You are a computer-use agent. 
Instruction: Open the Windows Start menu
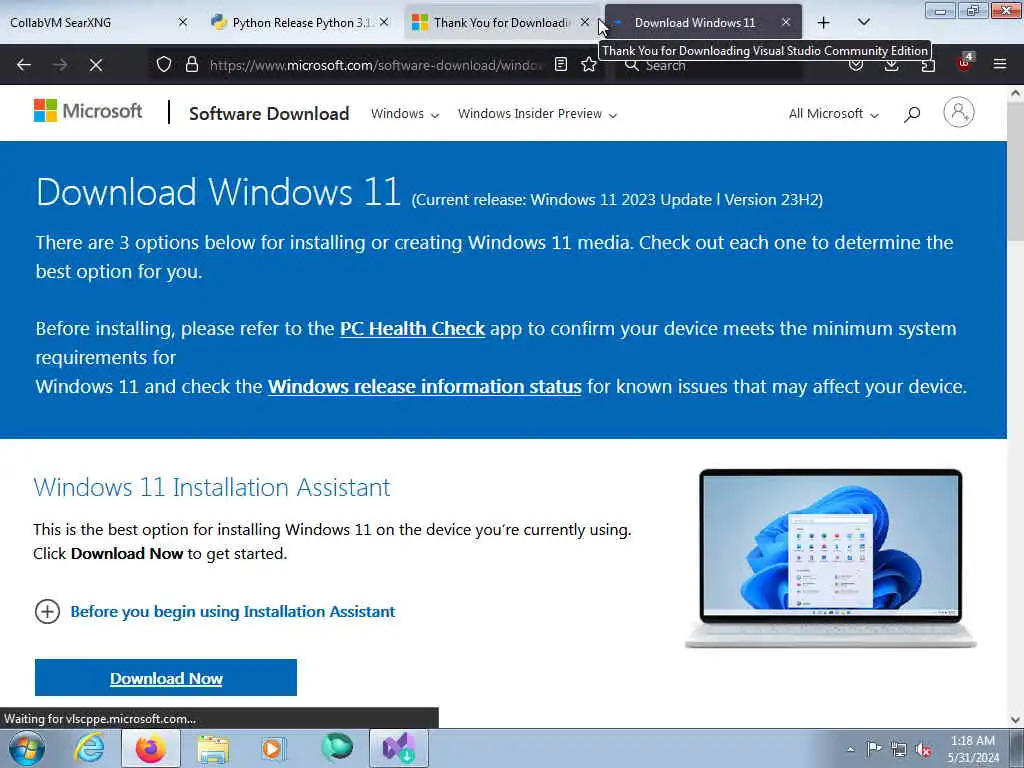click(27, 748)
